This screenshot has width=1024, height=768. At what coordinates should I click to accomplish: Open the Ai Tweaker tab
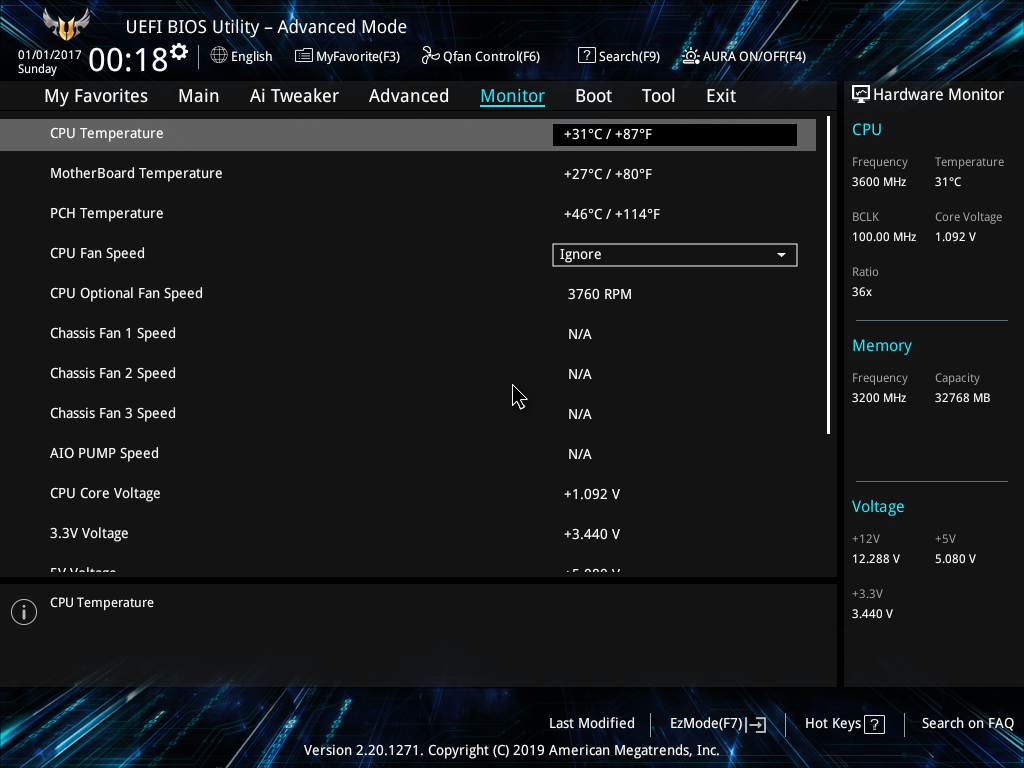coord(294,96)
